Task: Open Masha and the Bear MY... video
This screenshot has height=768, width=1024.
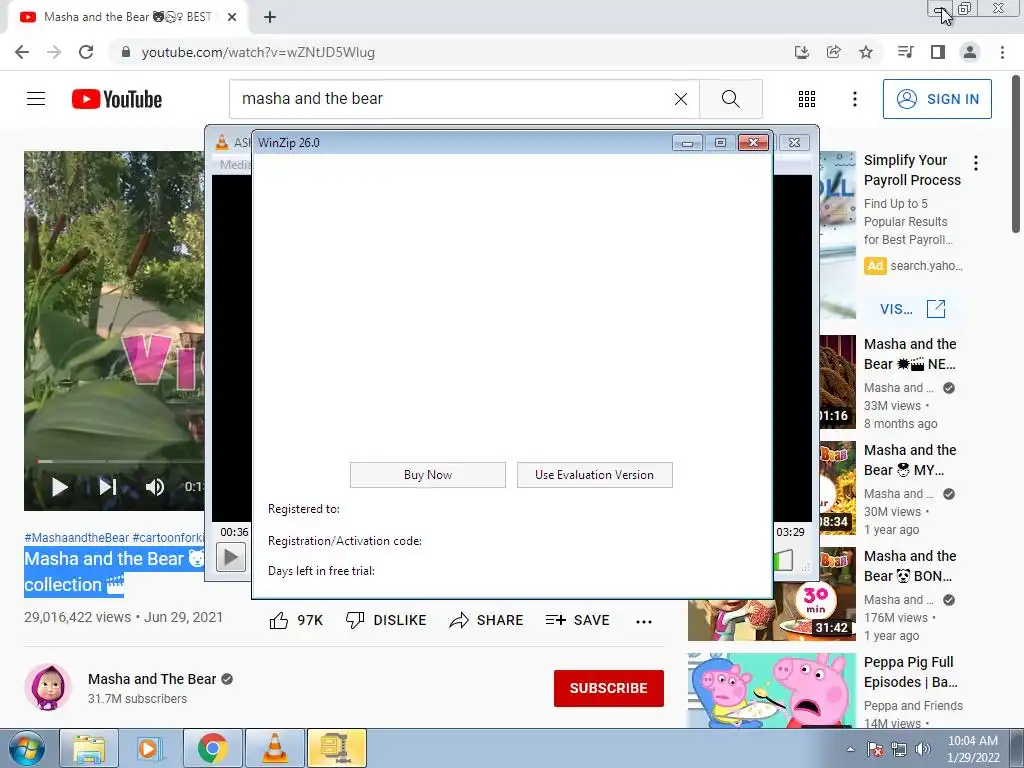Action: (910, 460)
